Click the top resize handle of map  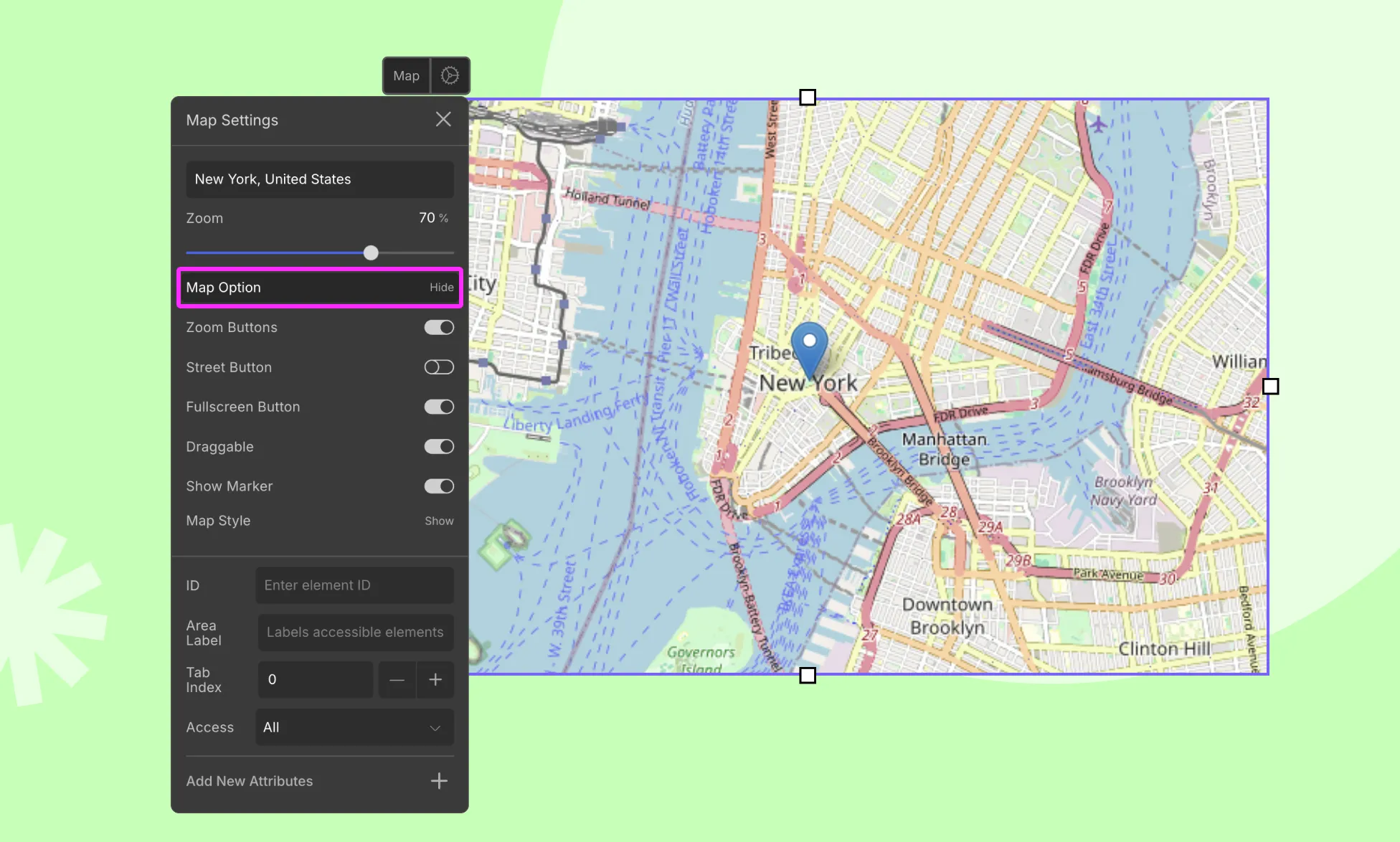pos(808,98)
